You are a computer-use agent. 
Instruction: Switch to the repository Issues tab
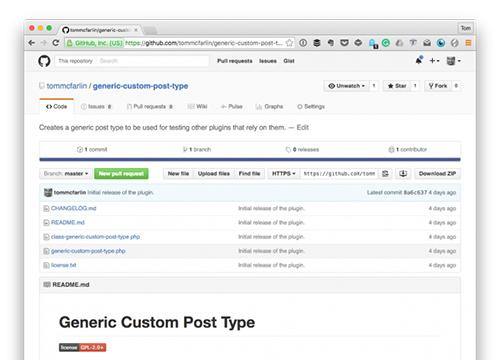[96, 107]
